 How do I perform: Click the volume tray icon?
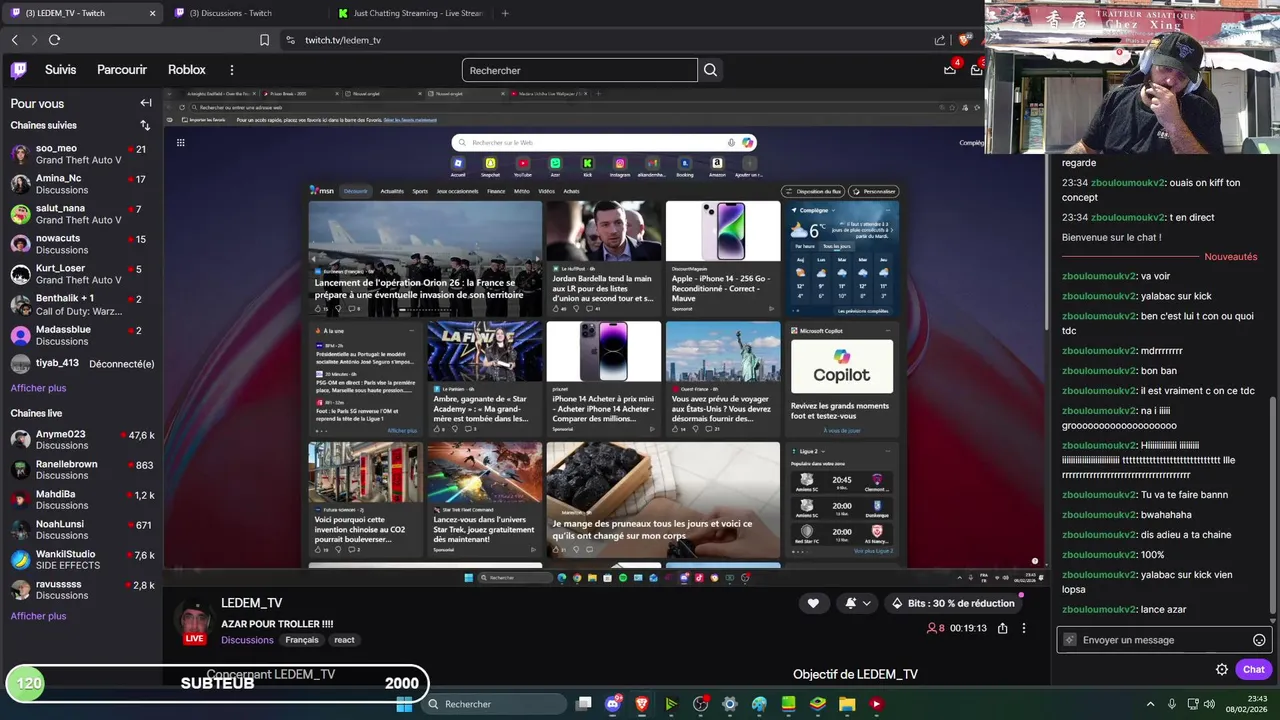pos(1211,704)
